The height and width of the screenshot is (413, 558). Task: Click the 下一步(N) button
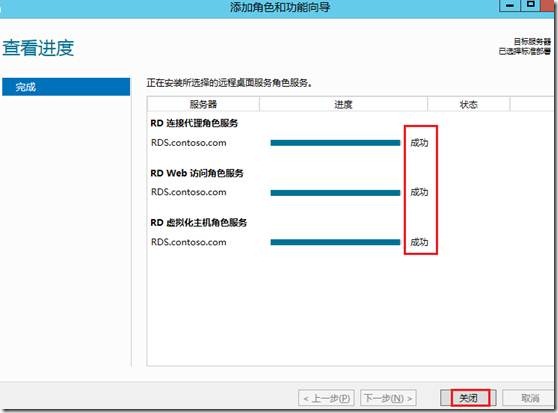(388, 398)
